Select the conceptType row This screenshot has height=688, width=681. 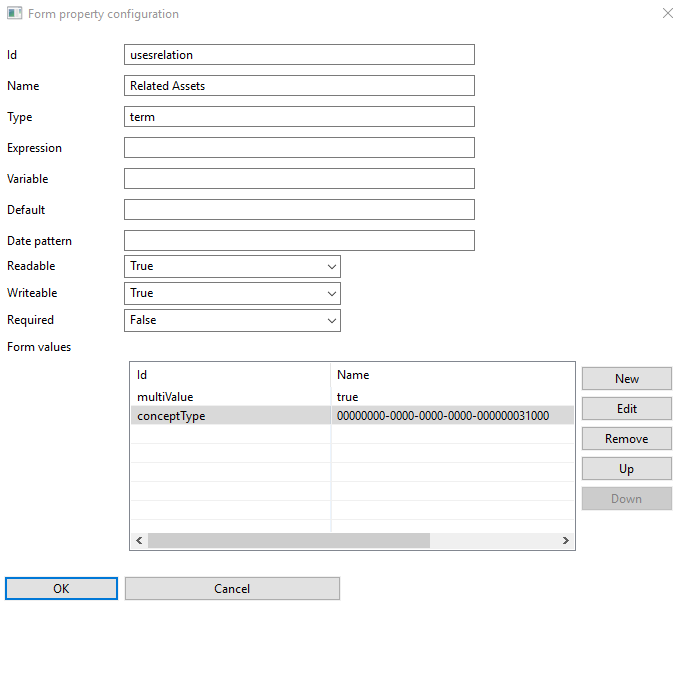[230, 416]
